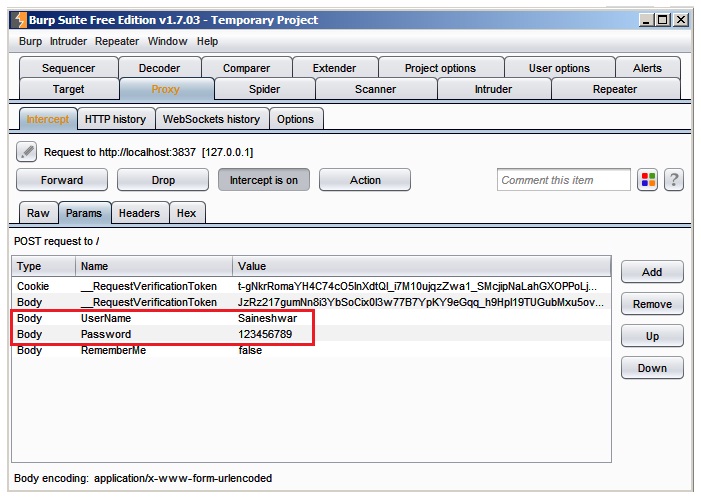Switch to the Headers request view
Screen dimensions: 701x499
(x=139, y=213)
